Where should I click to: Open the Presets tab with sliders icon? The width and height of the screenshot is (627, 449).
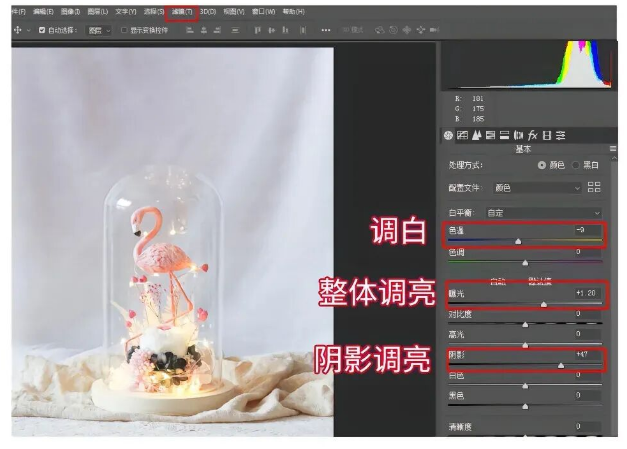(x=561, y=136)
